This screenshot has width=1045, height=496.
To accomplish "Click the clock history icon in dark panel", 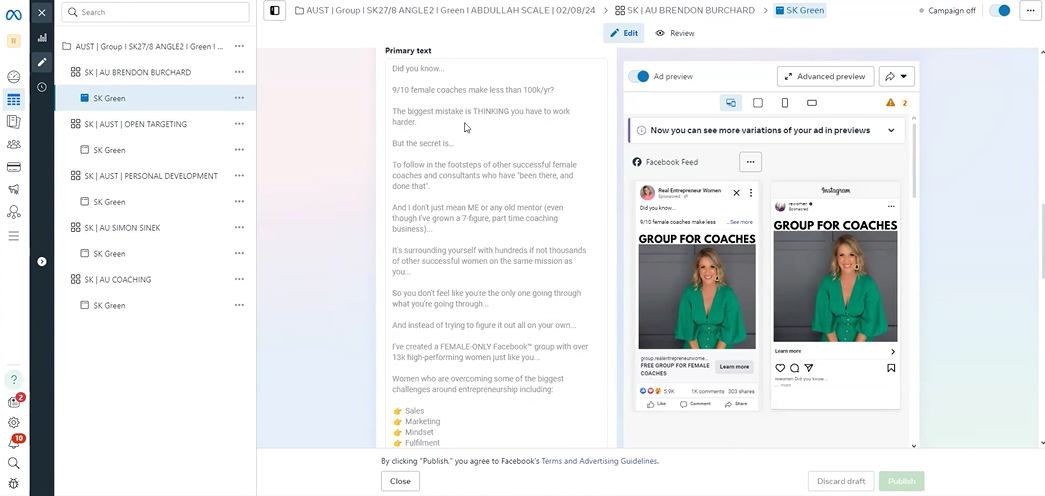I will [x=42, y=87].
